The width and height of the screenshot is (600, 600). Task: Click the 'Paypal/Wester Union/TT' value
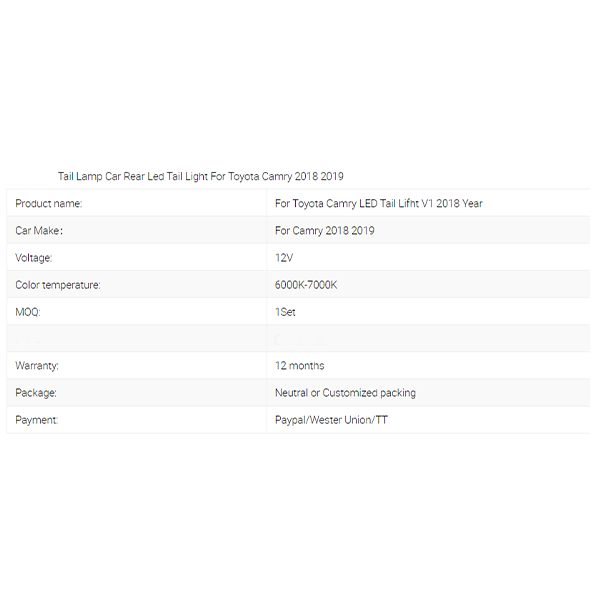coord(331,420)
